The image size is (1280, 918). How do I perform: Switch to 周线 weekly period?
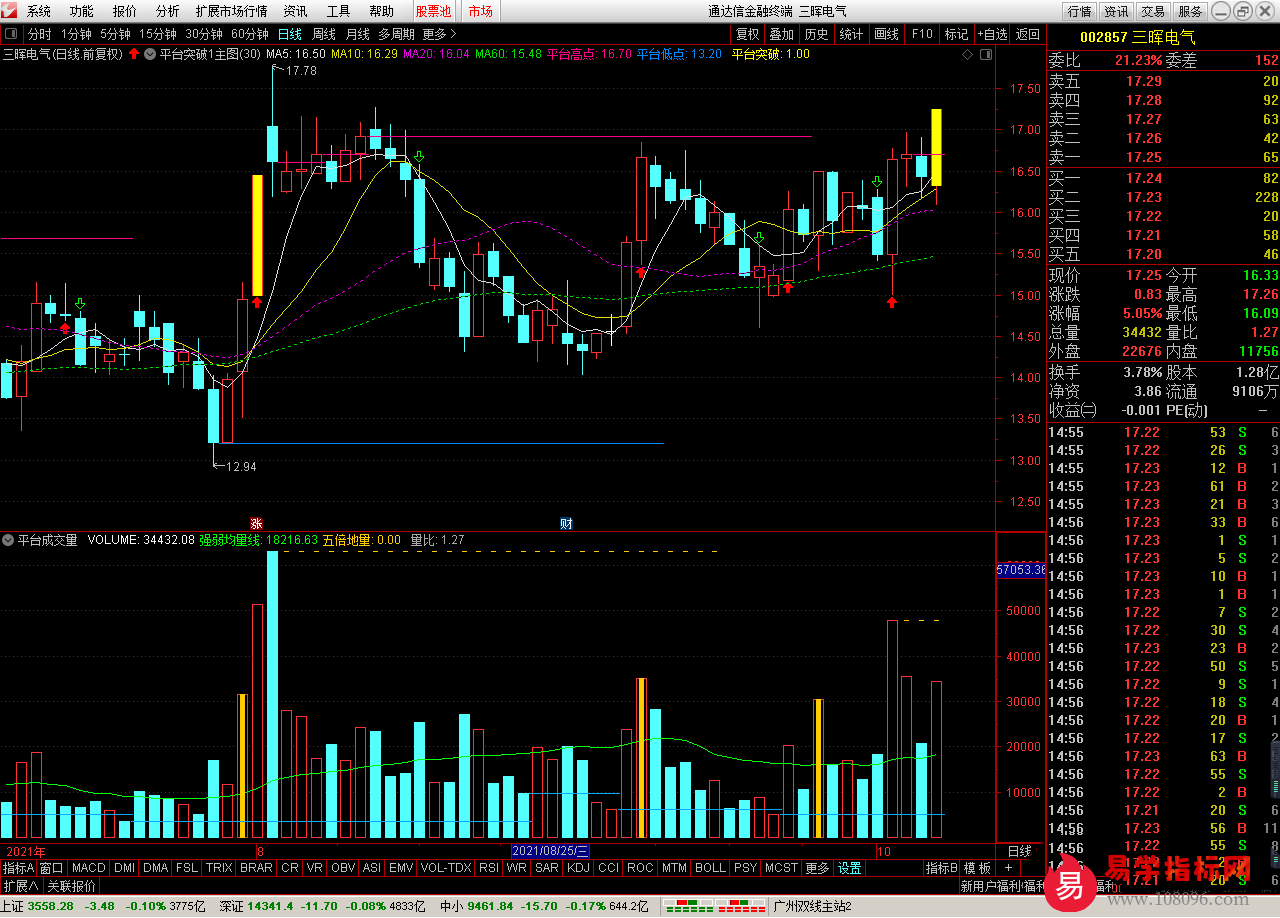pyautogui.click(x=324, y=34)
